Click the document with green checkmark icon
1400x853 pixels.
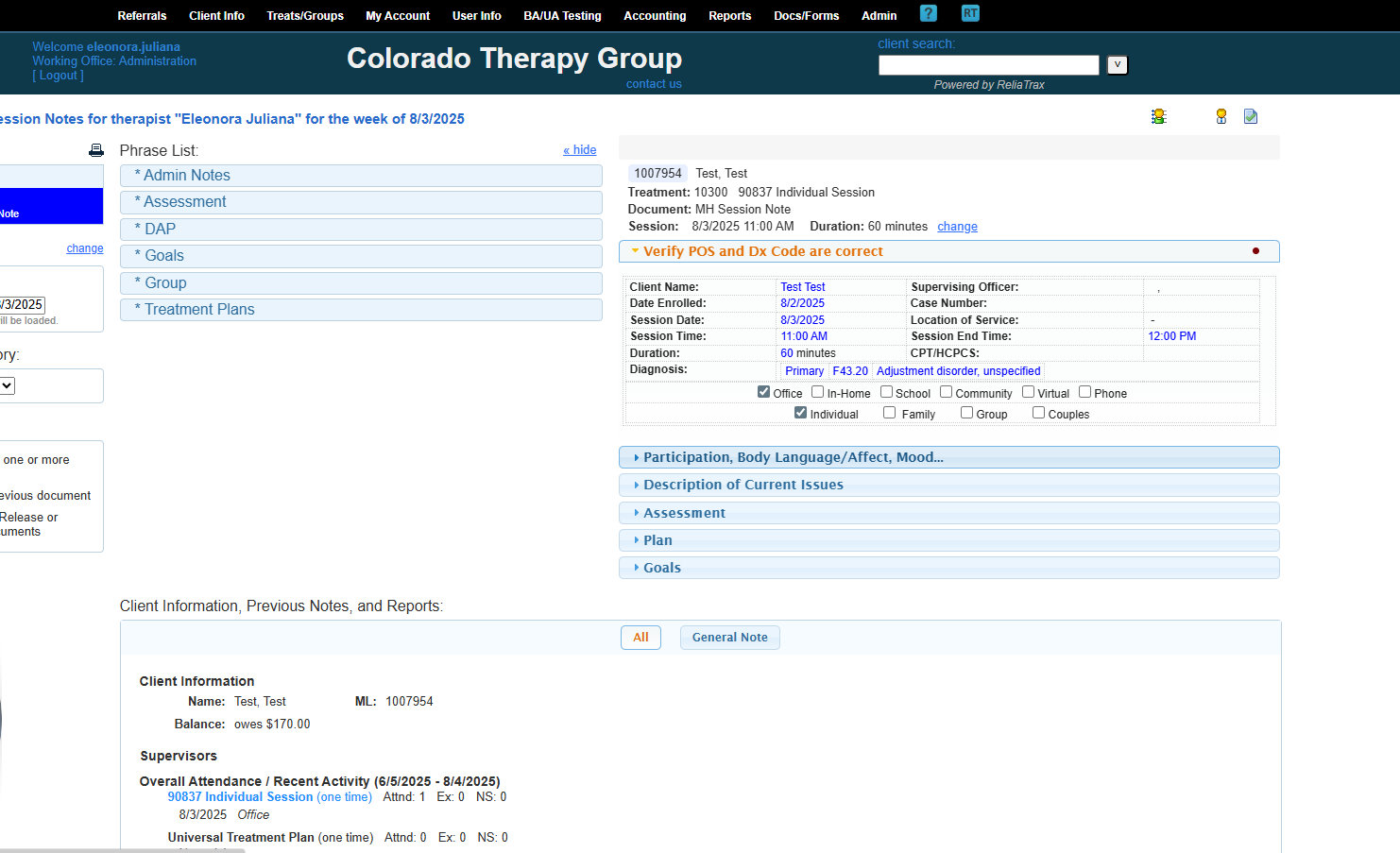click(x=1250, y=116)
